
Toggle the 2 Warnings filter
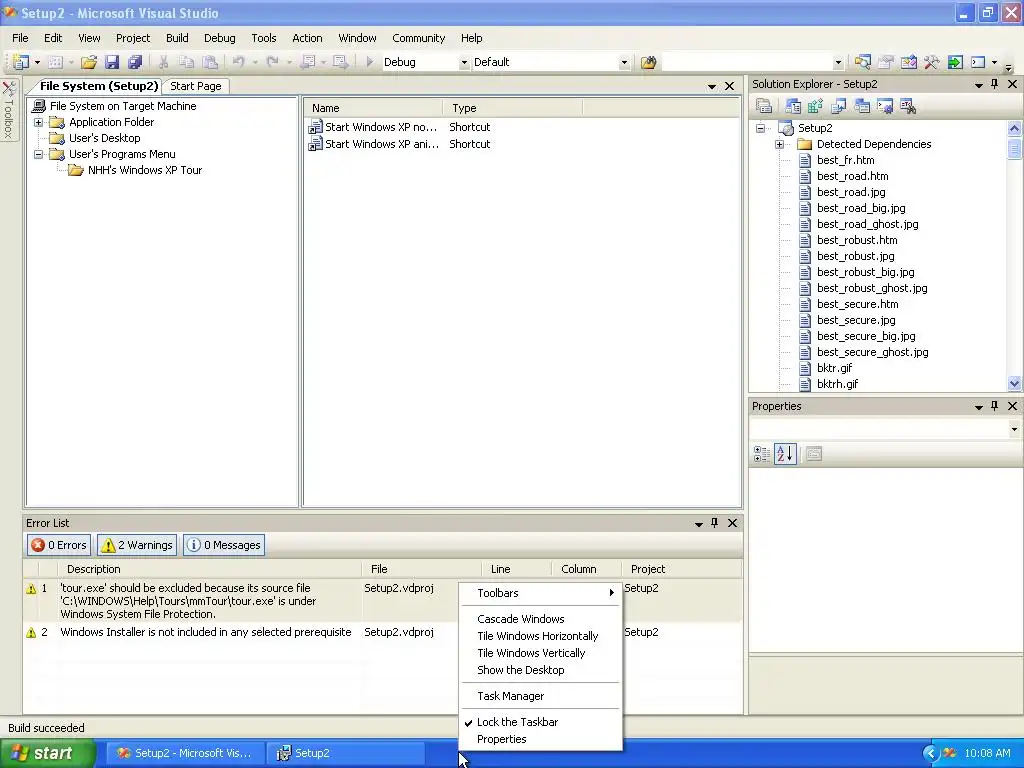point(137,545)
